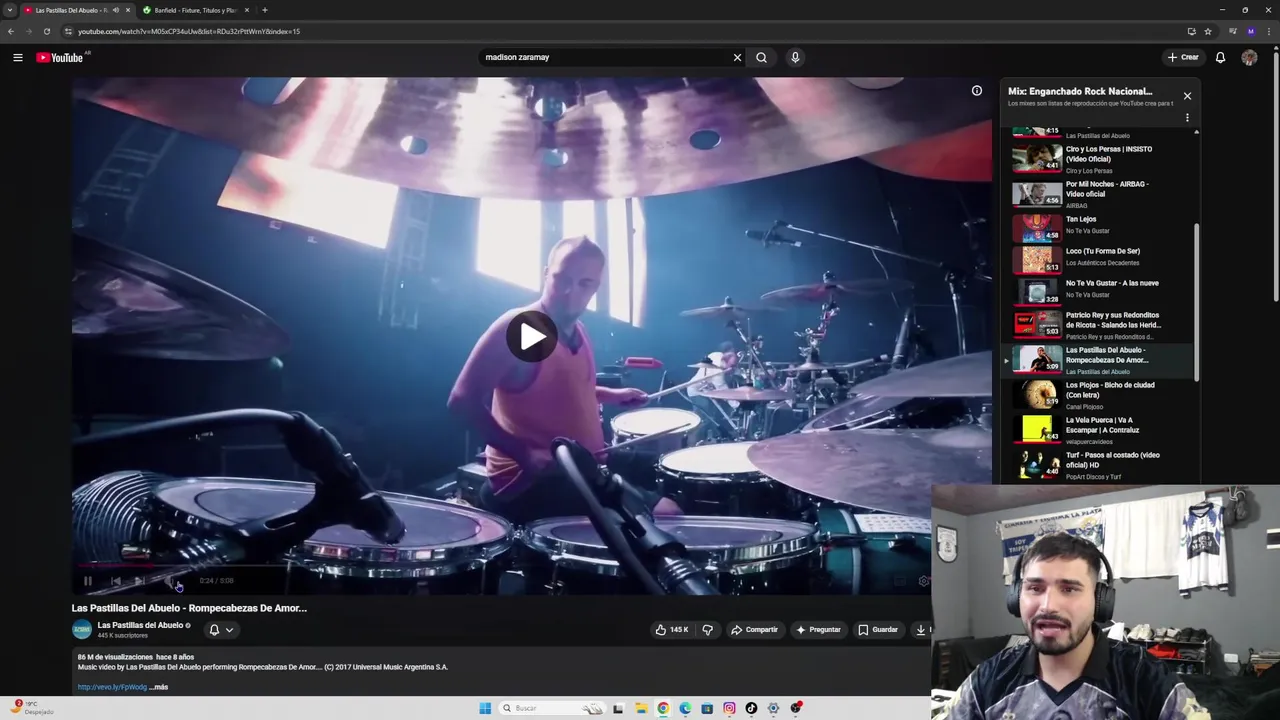Open Chrome media controls icon
This screenshot has height=720, width=1280.
pos(1232,31)
